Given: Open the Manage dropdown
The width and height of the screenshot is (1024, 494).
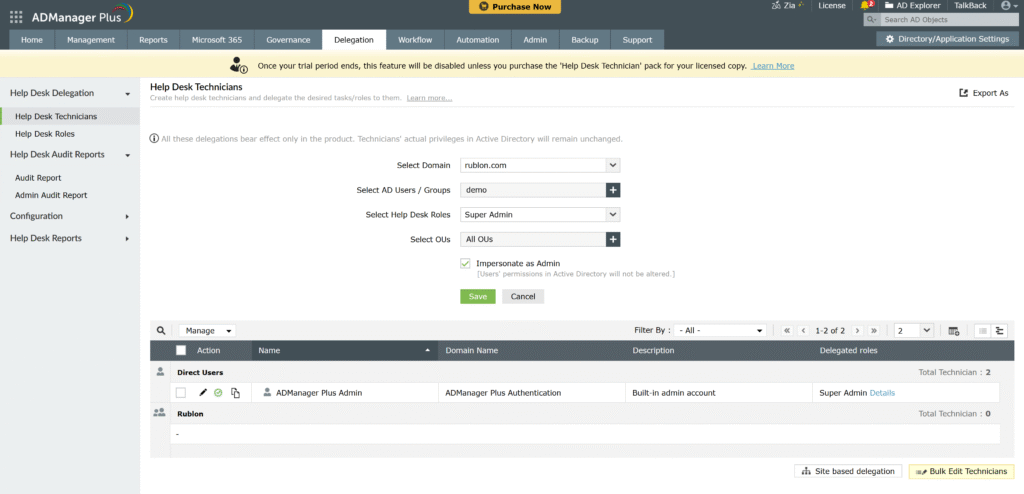Looking at the screenshot, I should click(x=208, y=331).
